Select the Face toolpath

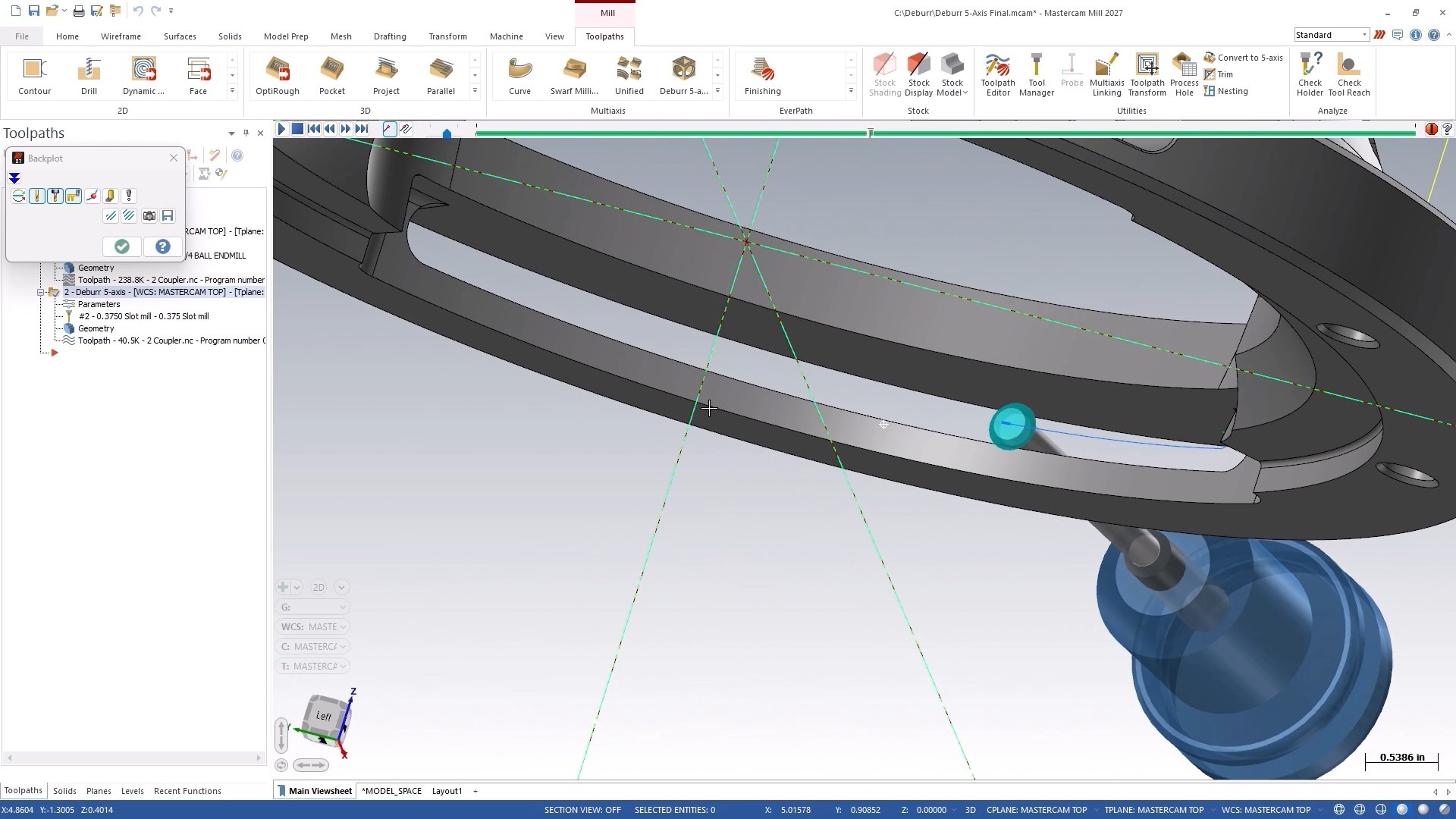(x=198, y=76)
